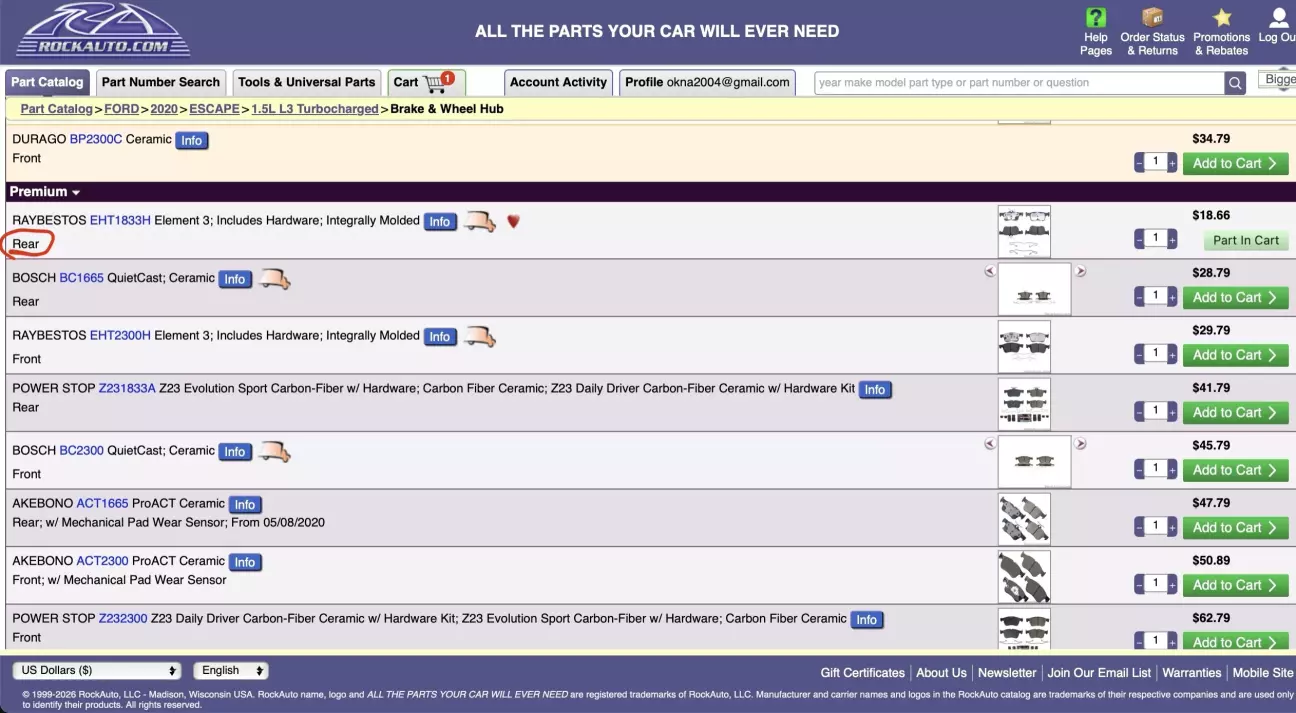
Task: Open the US Dollars currency dropdown
Action: pyautogui.click(x=97, y=671)
